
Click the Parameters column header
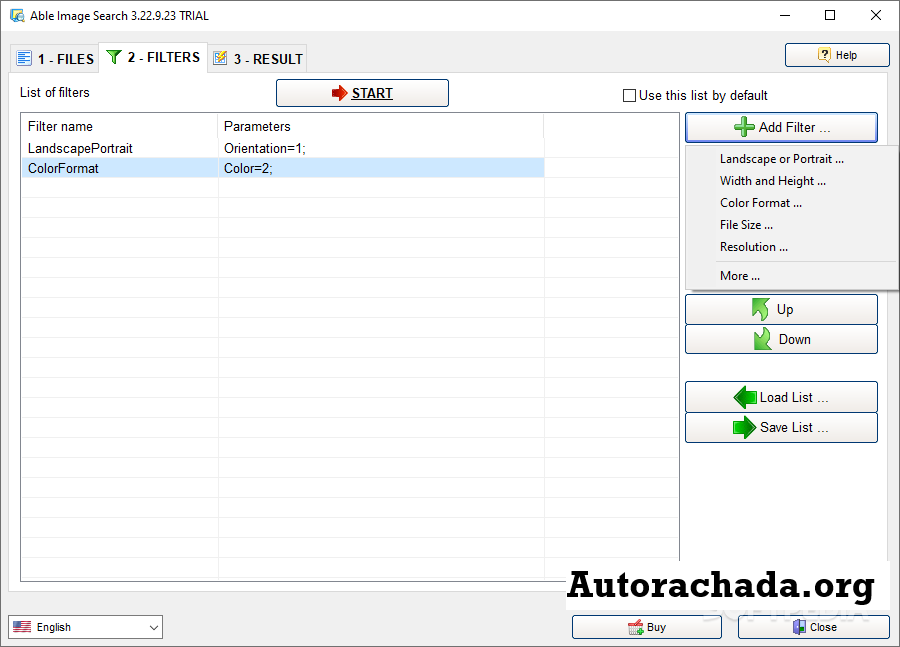(x=381, y=126)
